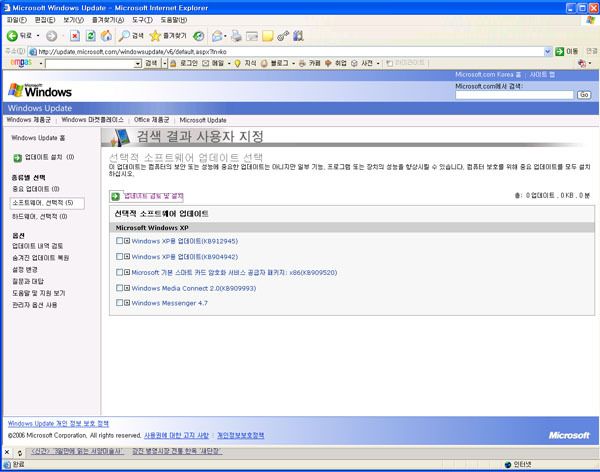Print the page with the printer icon
The image size is (600, 472).
pyautogui.click(x=236, y=36)
